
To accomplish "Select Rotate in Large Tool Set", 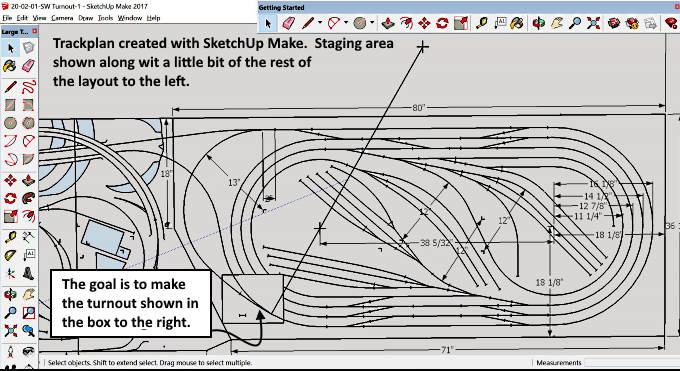I will tap(10, 198).
